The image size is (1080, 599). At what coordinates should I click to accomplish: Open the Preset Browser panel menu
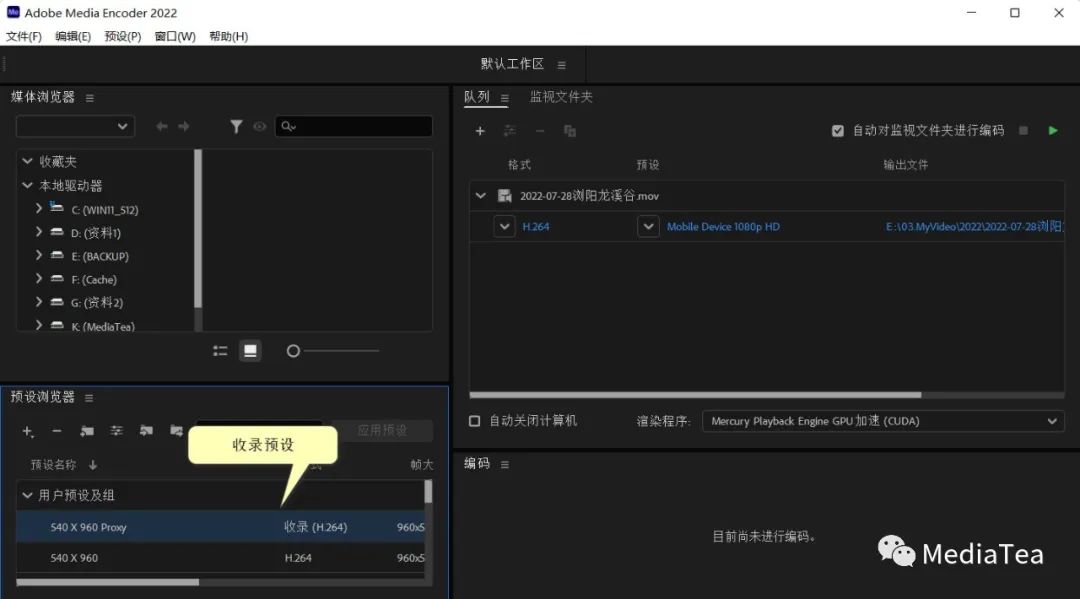(x=89, y=398)
